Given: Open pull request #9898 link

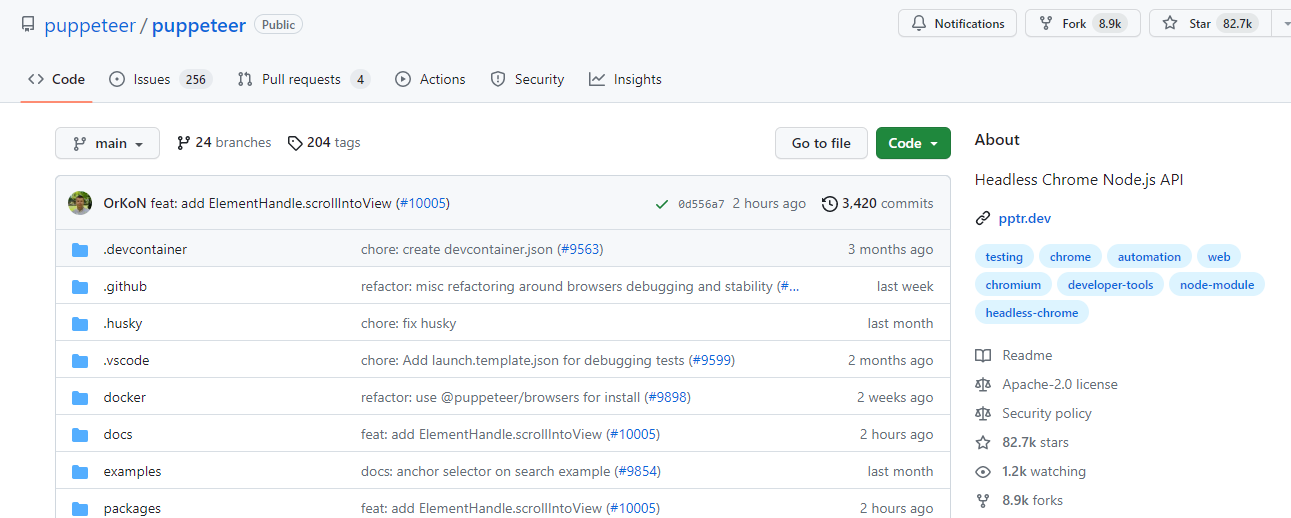Looking at the screenshot, I should point(667,398).
